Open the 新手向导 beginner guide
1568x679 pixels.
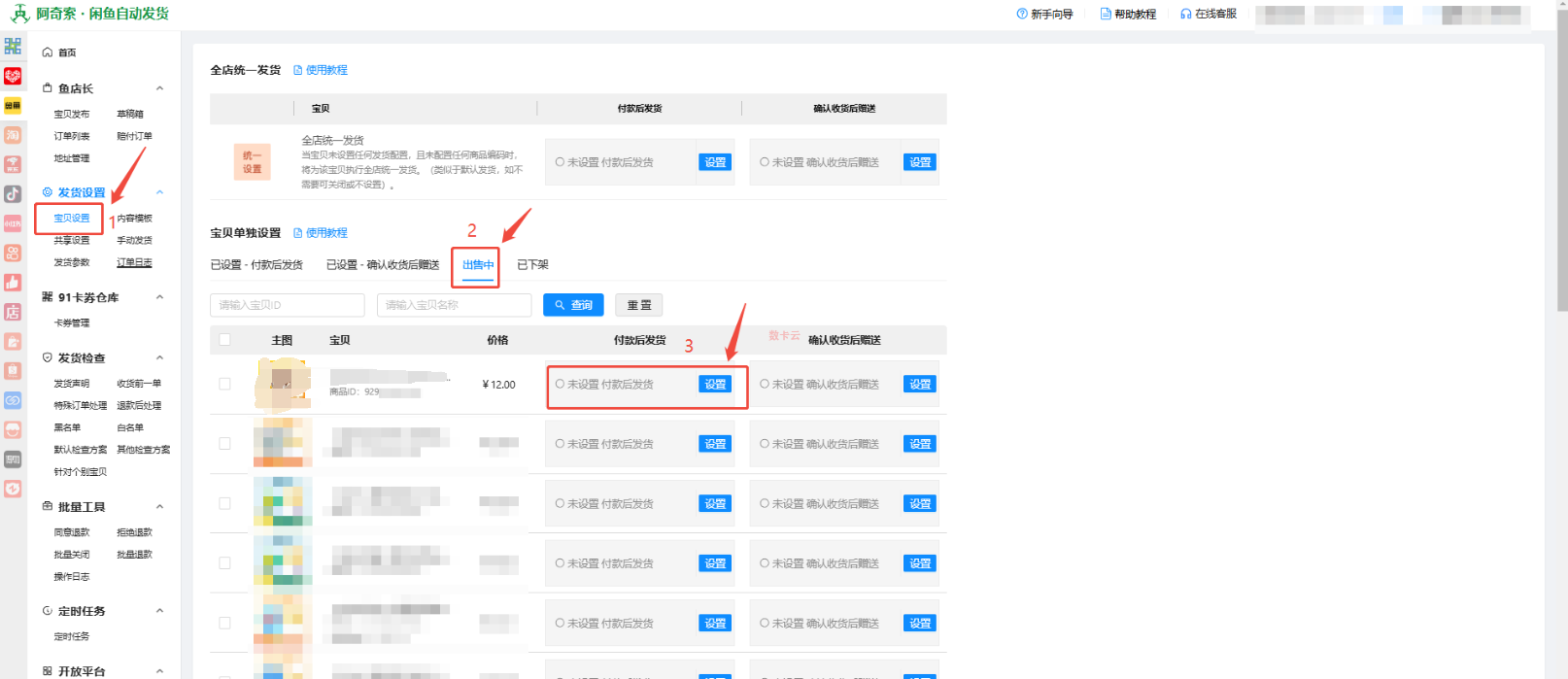[x=1045, y=15]
